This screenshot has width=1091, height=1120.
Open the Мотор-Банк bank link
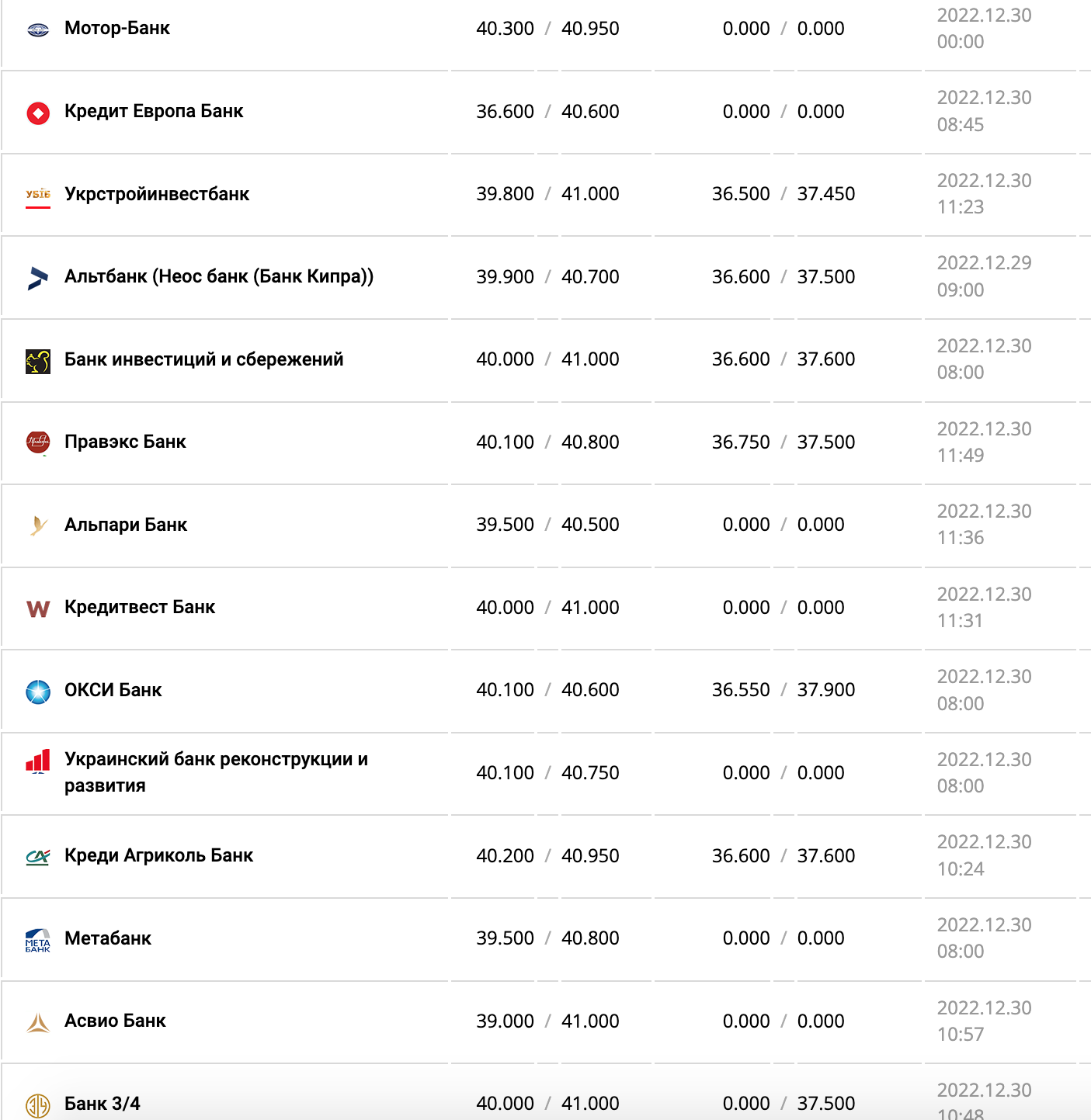[x=117, y=29]
